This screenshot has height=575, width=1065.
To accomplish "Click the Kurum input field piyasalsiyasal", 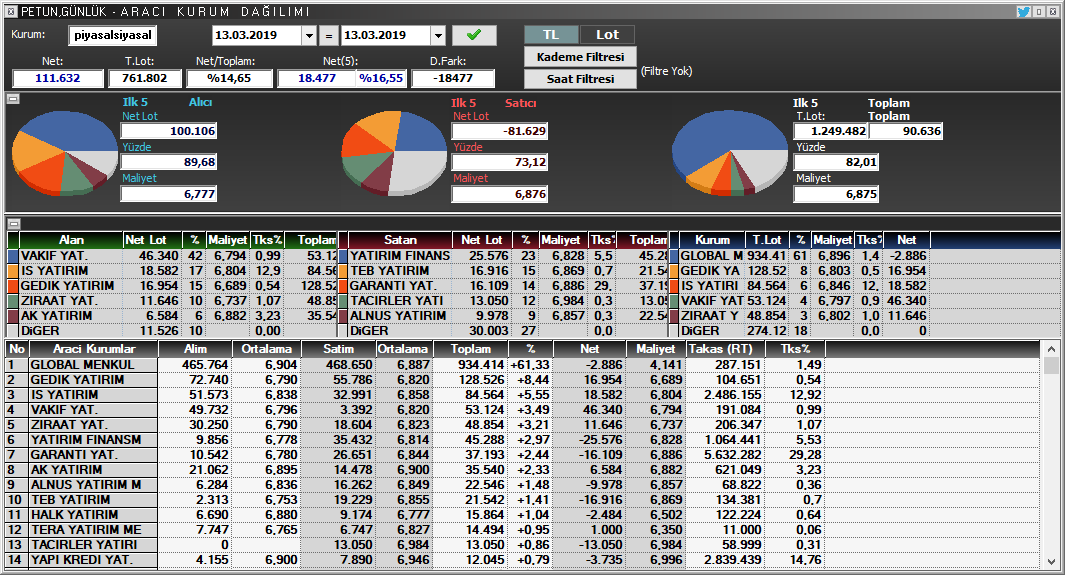I will tap(112, 35).
